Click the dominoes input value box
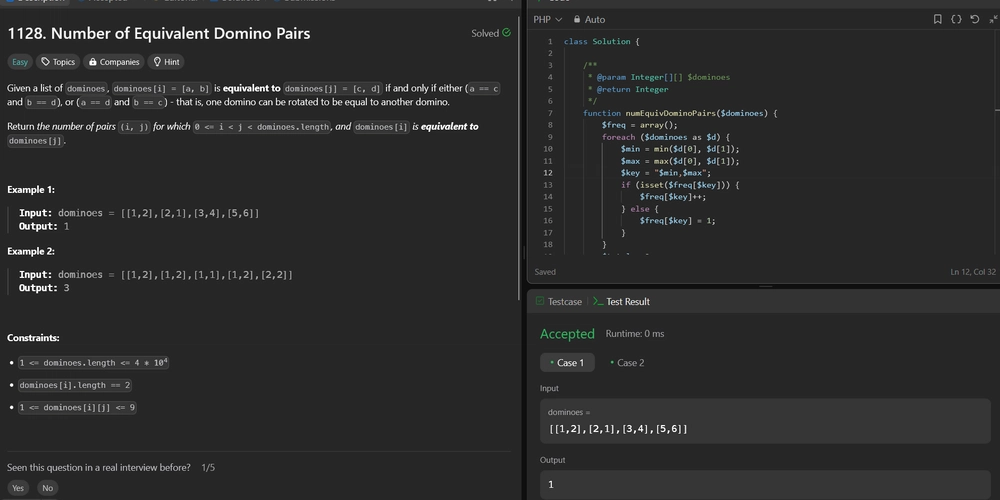 click(x=765, y=421)
